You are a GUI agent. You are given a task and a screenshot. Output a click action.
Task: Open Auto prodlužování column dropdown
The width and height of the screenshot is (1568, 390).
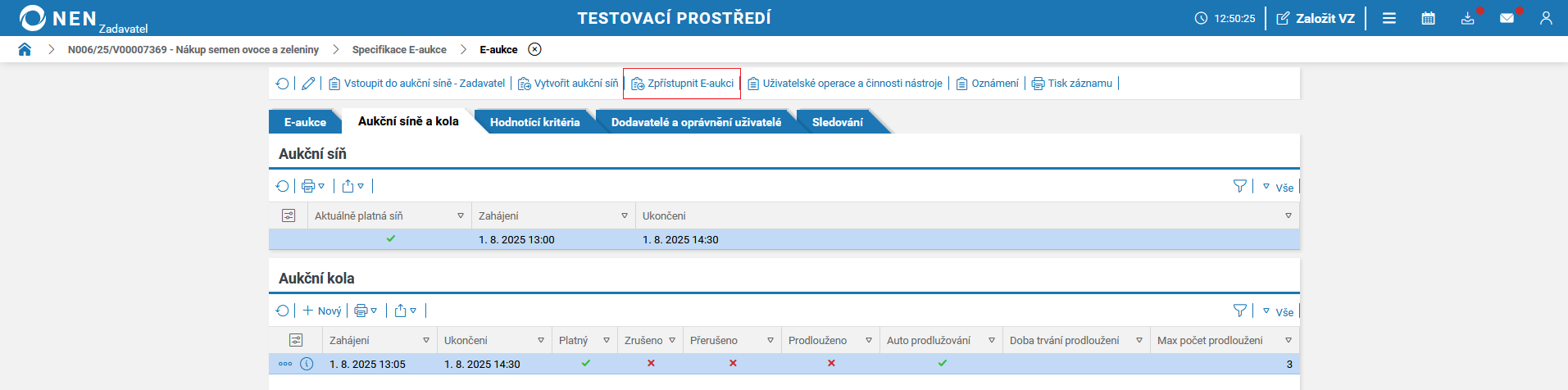[992, 340]
